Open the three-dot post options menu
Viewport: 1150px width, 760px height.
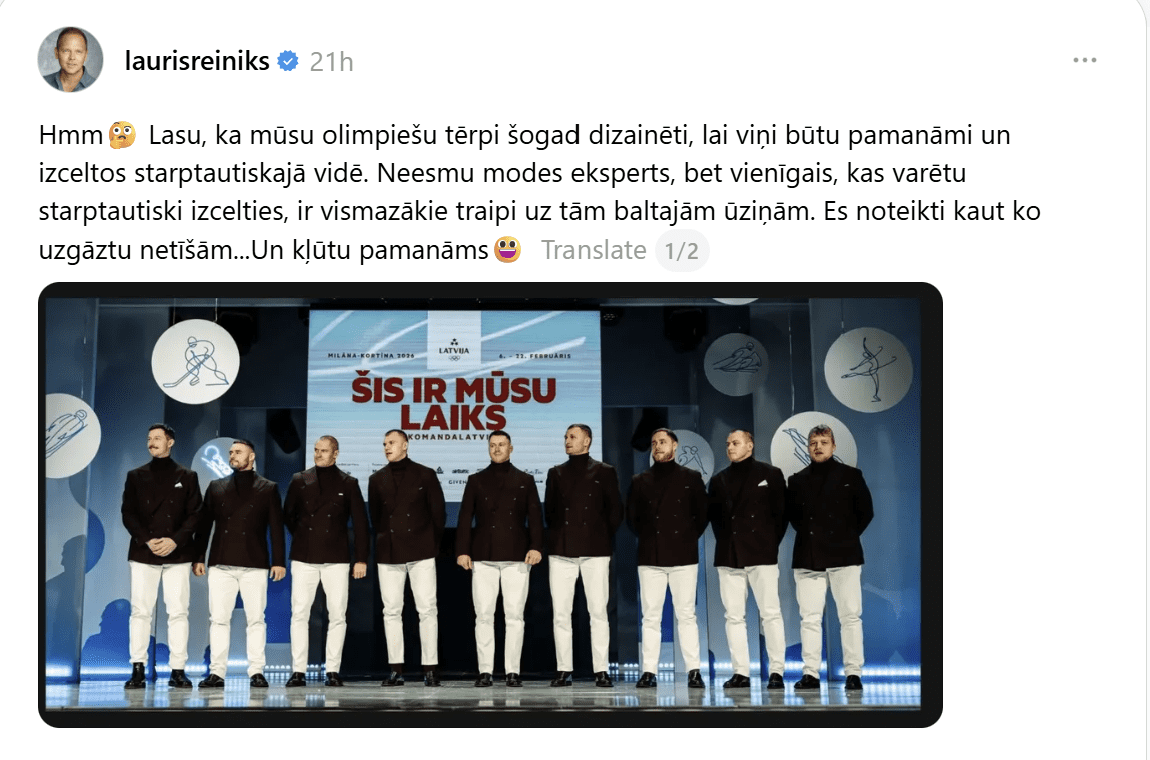pos(1085,60)
